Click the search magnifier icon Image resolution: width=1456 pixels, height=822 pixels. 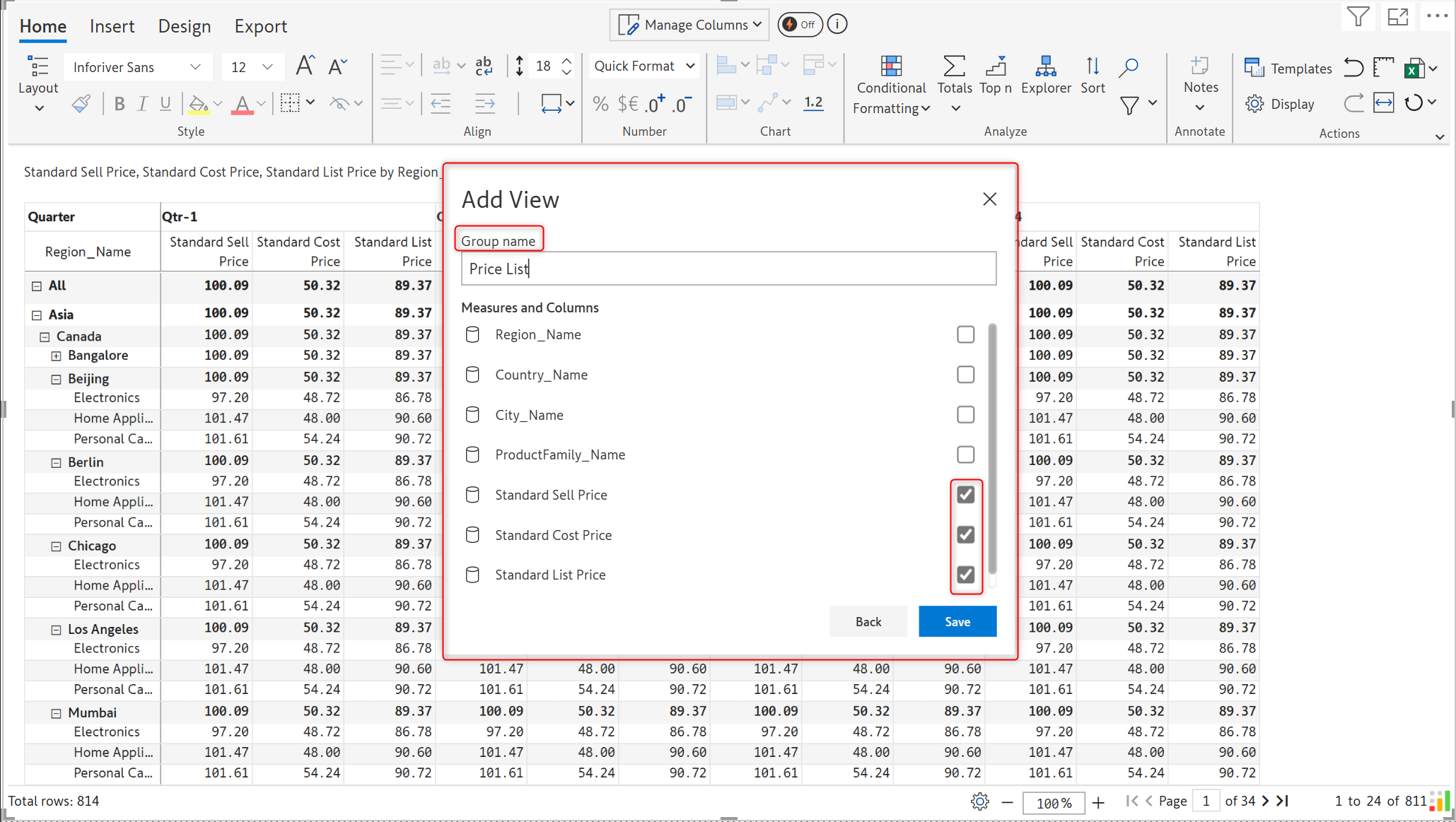pyautogui.click(x=1129, y=67)
